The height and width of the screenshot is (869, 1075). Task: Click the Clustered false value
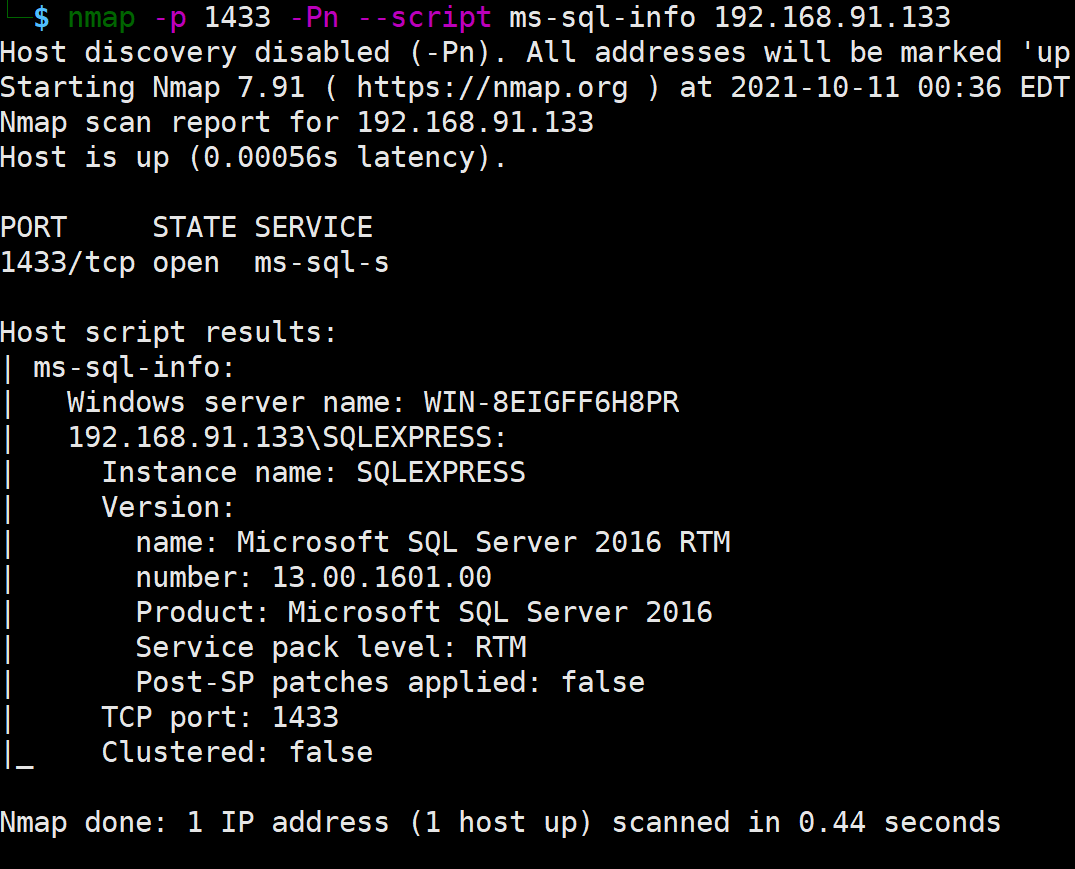click(x=331, y=752)
